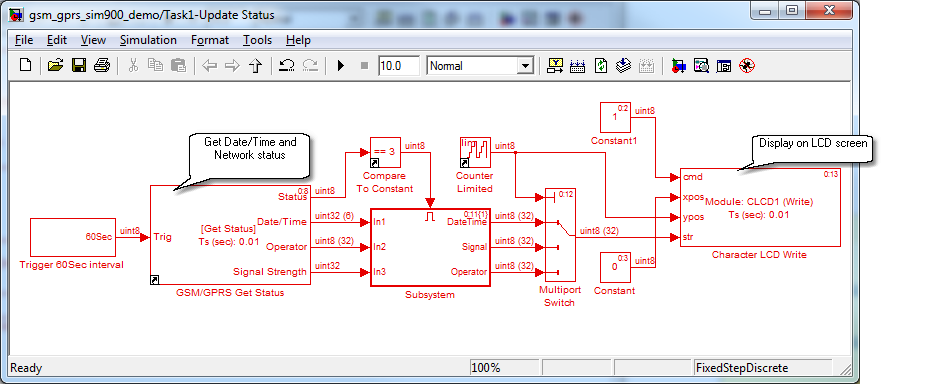Launch the debugger icon at the toolbar end
Image resolution: width=950 pixels, height=384 pixels.
(746, 65)
